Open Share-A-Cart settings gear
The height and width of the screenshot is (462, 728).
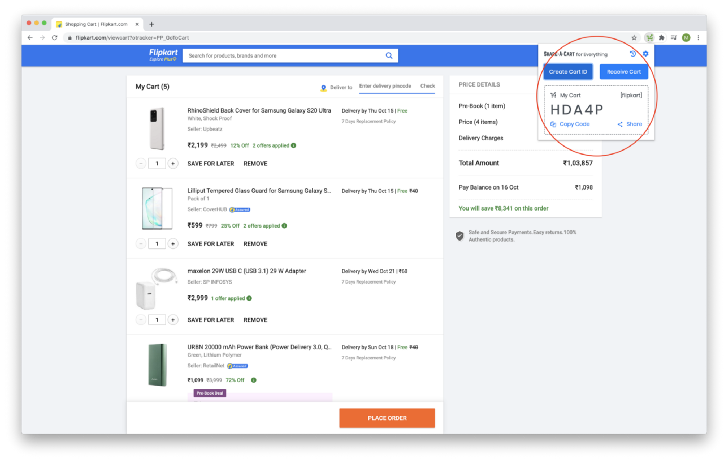pyautogui.click(x=645, y=54)
